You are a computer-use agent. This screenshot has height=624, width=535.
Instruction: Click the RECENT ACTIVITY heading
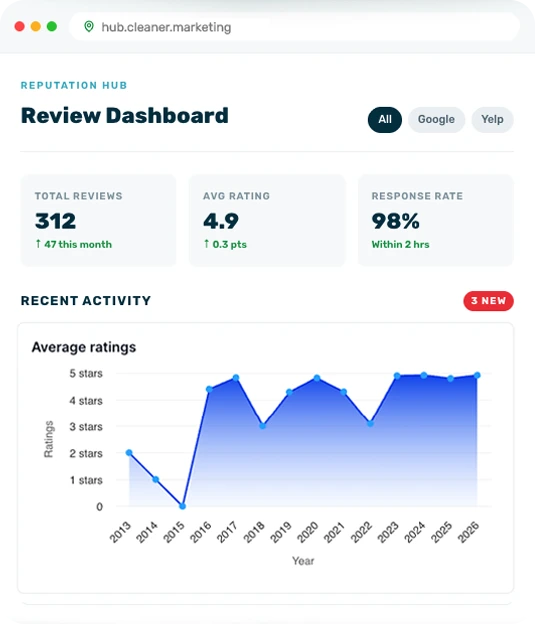coord(86,300)
